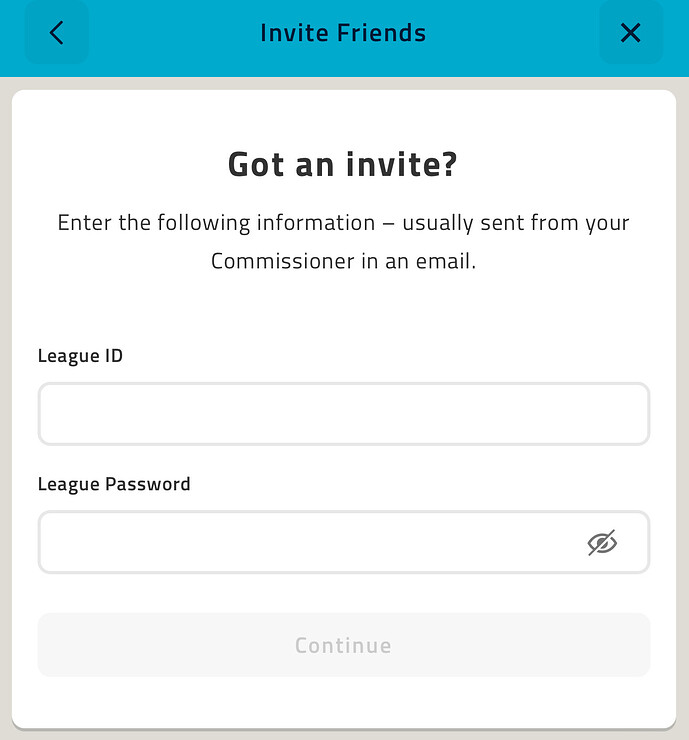Click the word "Got" in the heading
Image resolution: width=689 pixels, height=740 pixels.
coord(256,165)
